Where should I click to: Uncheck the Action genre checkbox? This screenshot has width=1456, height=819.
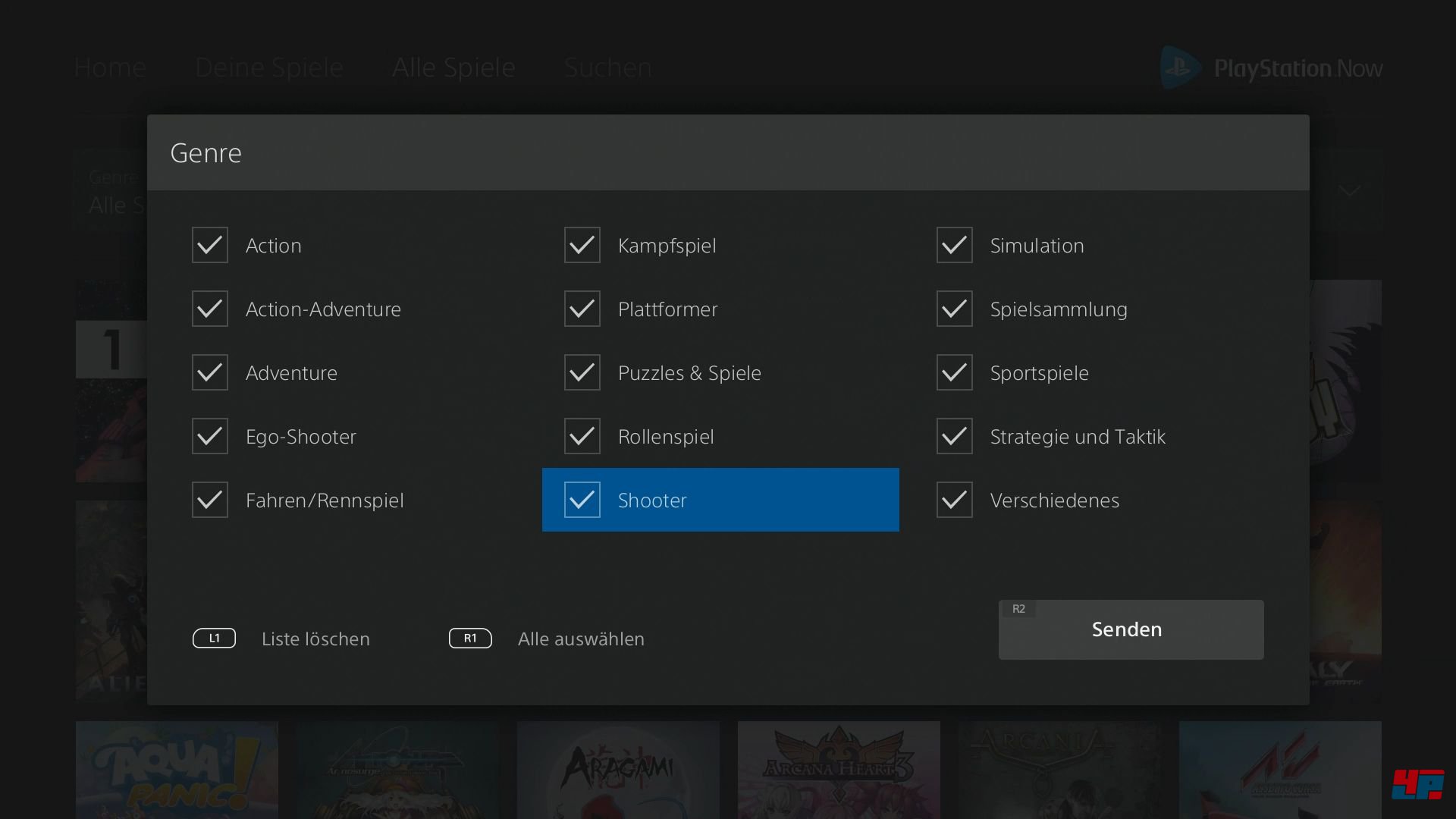click(210, 246)
